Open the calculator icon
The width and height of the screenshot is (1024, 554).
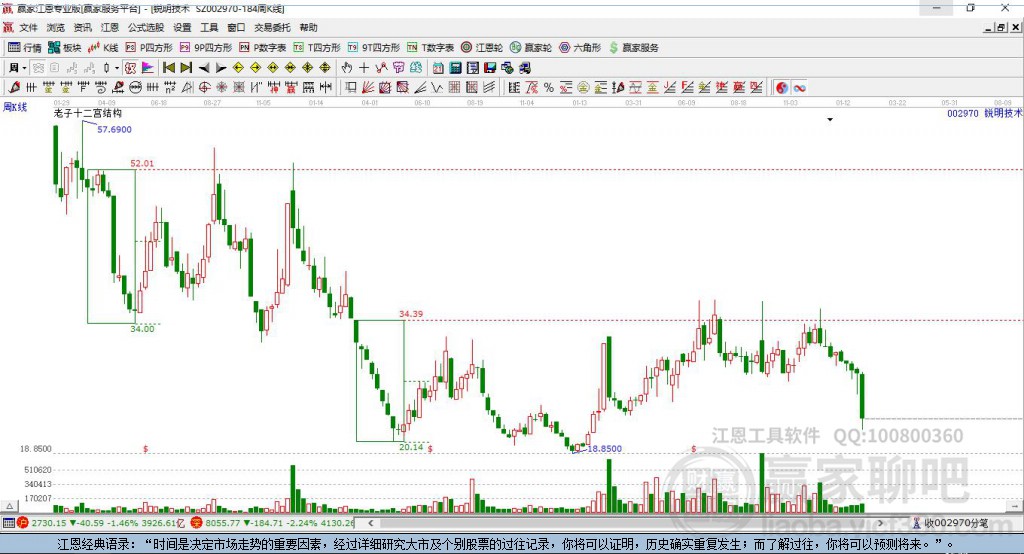[x=455, y=68]
